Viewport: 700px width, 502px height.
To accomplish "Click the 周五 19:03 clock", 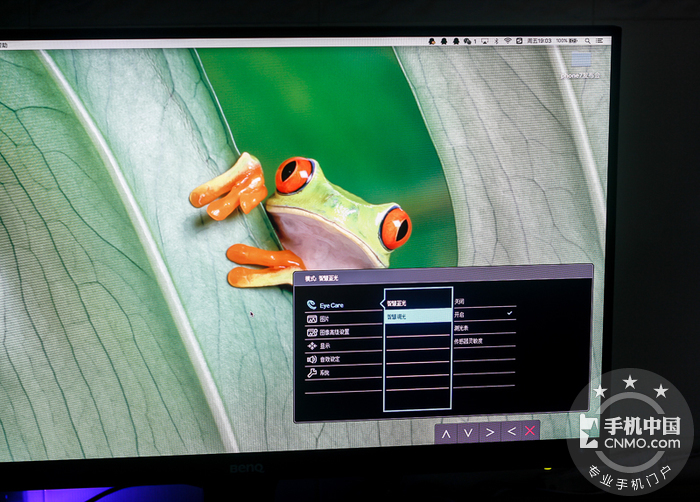I will pos(539,41).
